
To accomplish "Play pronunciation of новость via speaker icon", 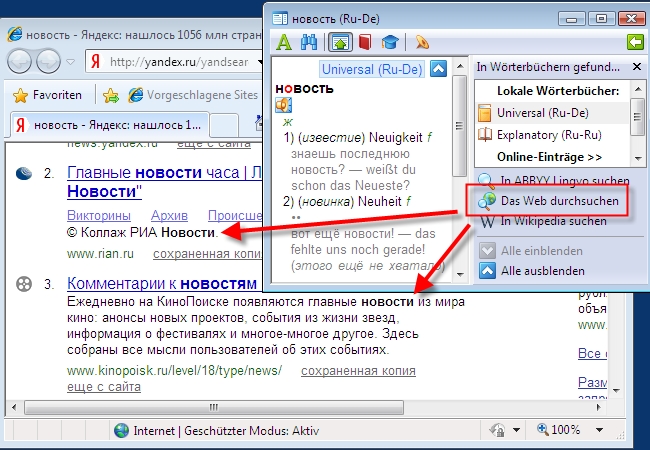I will 284,105.
